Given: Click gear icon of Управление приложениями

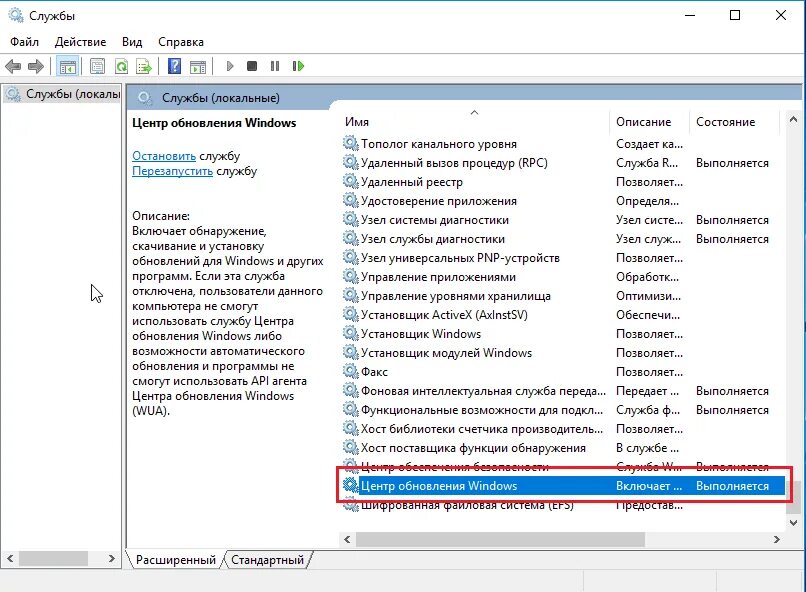Looking at the screenshot, I should pos(351,276).
